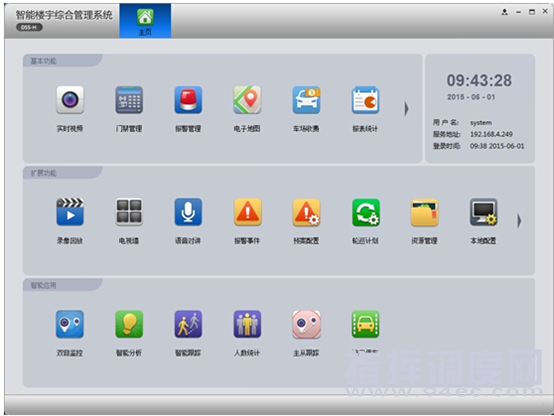Open 门禁管理 access control icon
Image resolution: width=554 pixels, height=416 pixels.
[129, 100]
